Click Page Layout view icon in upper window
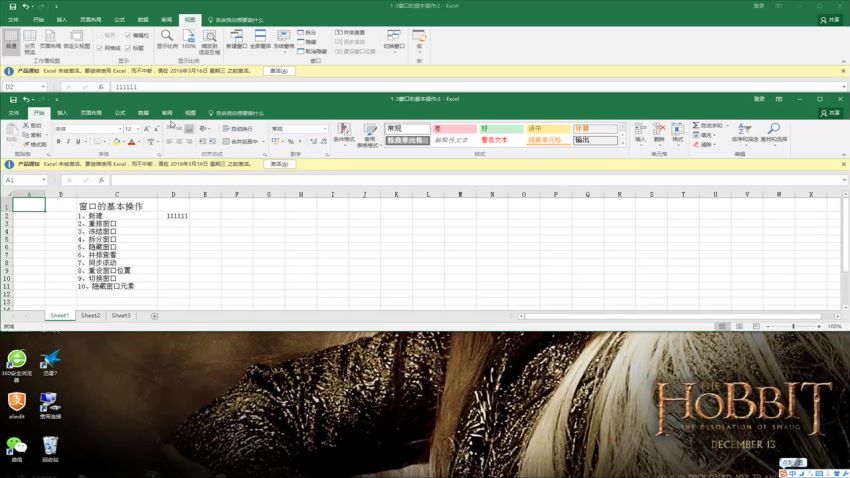Screen dimensions: 850x478 50,40
